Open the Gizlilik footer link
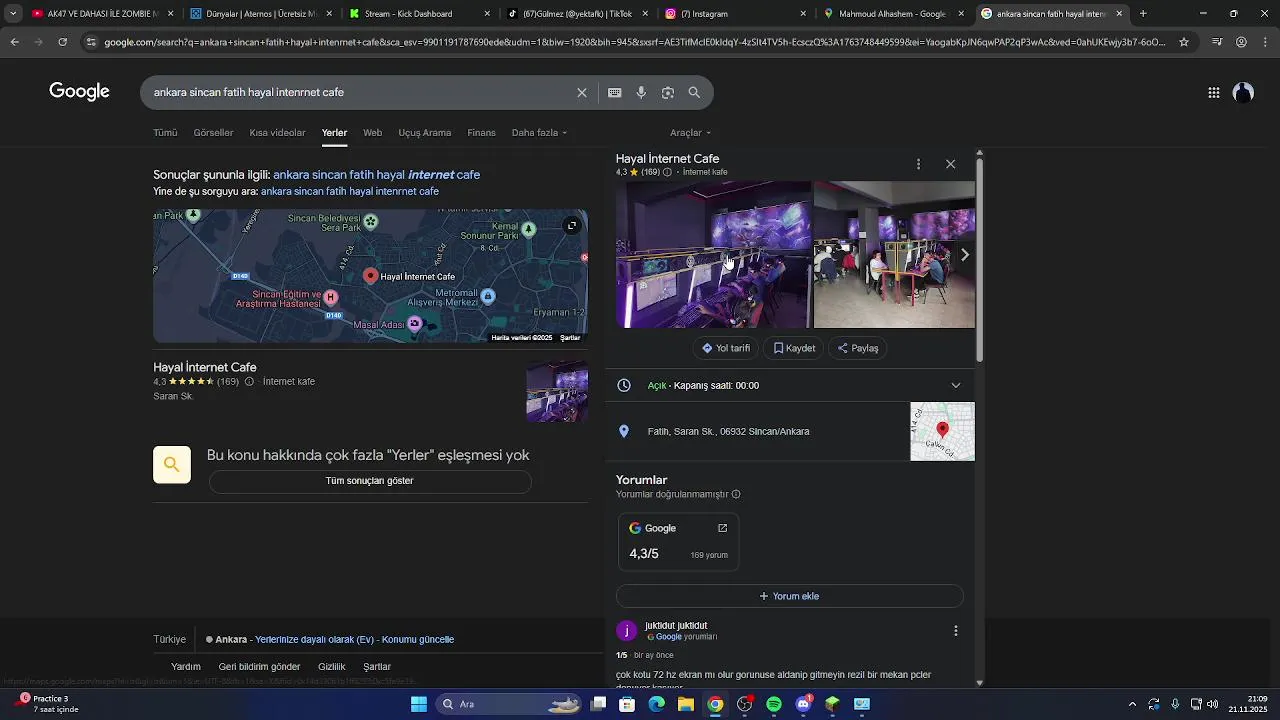The image size is (1280, 720). [332, 667]
